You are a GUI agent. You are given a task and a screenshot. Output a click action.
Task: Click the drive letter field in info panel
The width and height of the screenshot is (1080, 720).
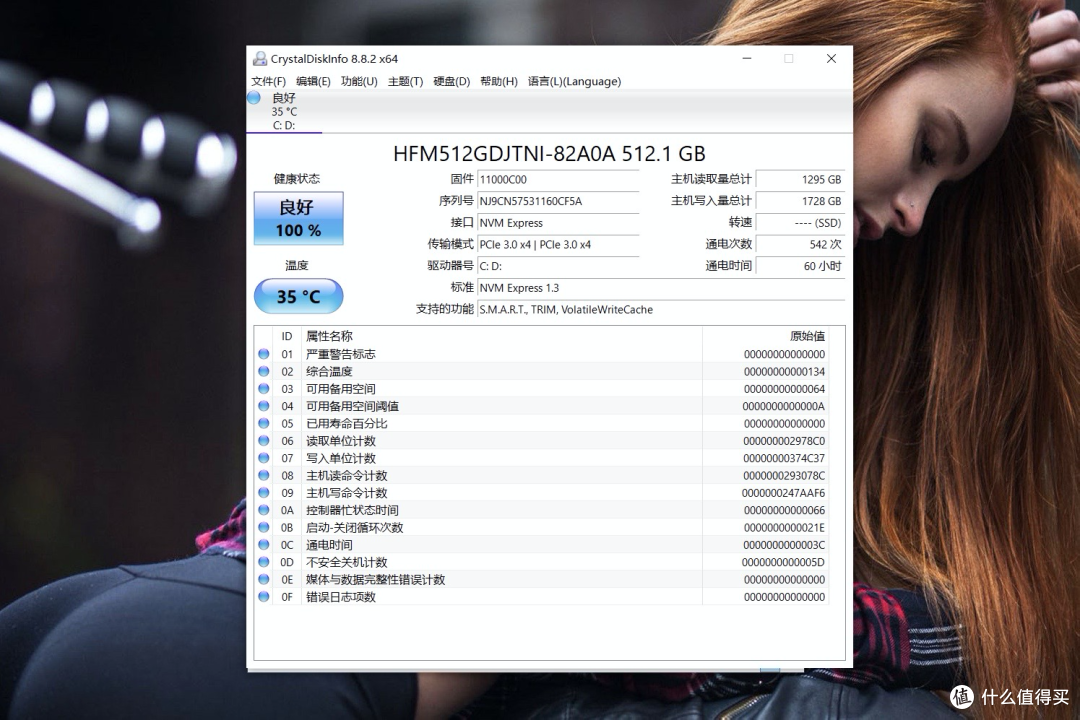(558, 266)
